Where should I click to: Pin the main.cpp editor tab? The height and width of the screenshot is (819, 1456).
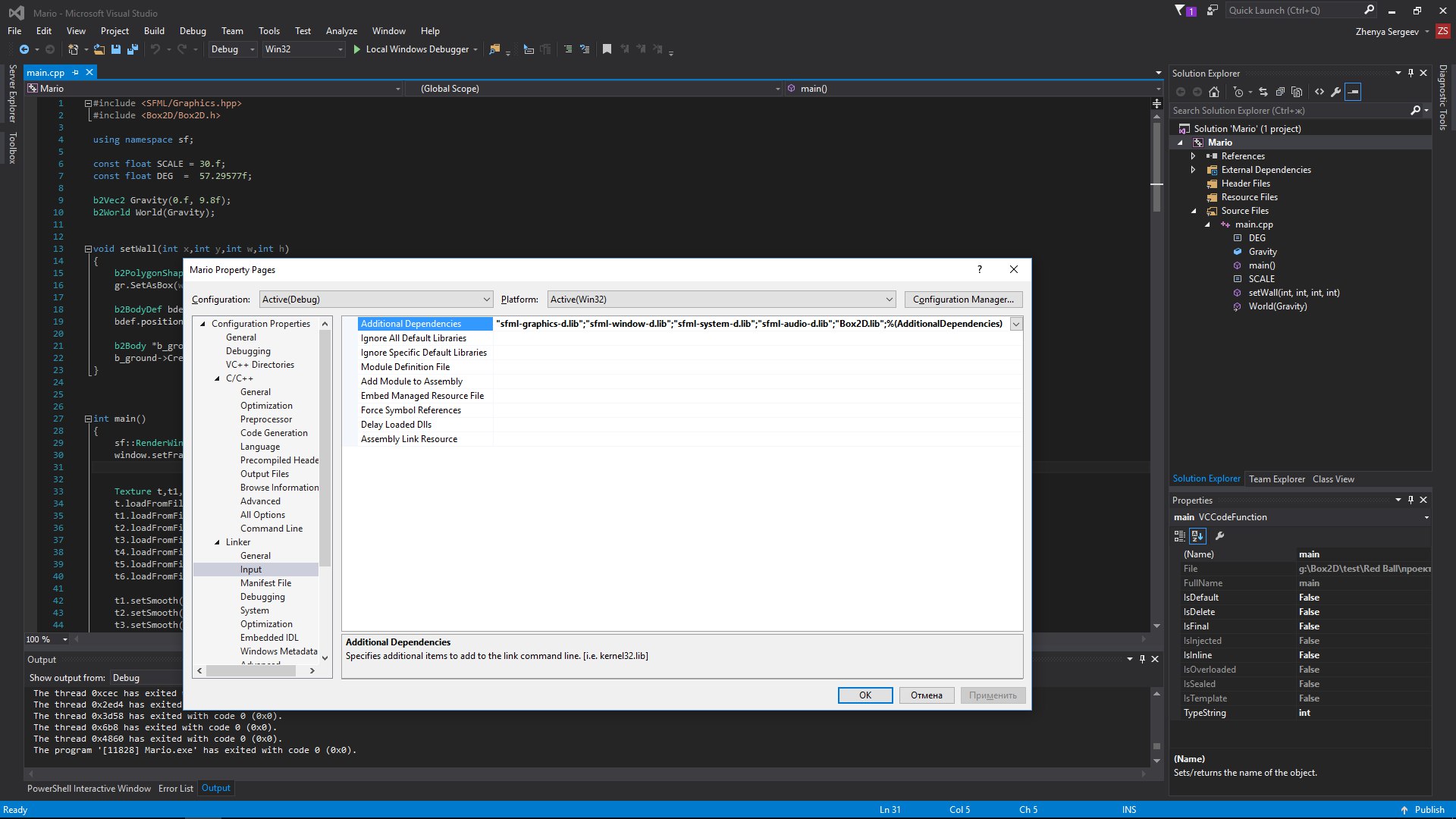(x=75, y=73)
